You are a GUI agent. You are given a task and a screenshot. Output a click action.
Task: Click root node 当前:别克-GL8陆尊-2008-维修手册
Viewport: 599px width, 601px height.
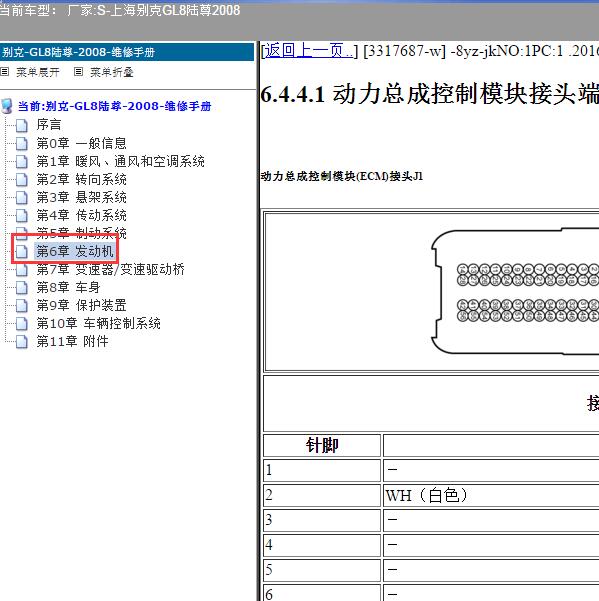coord(115,106)
